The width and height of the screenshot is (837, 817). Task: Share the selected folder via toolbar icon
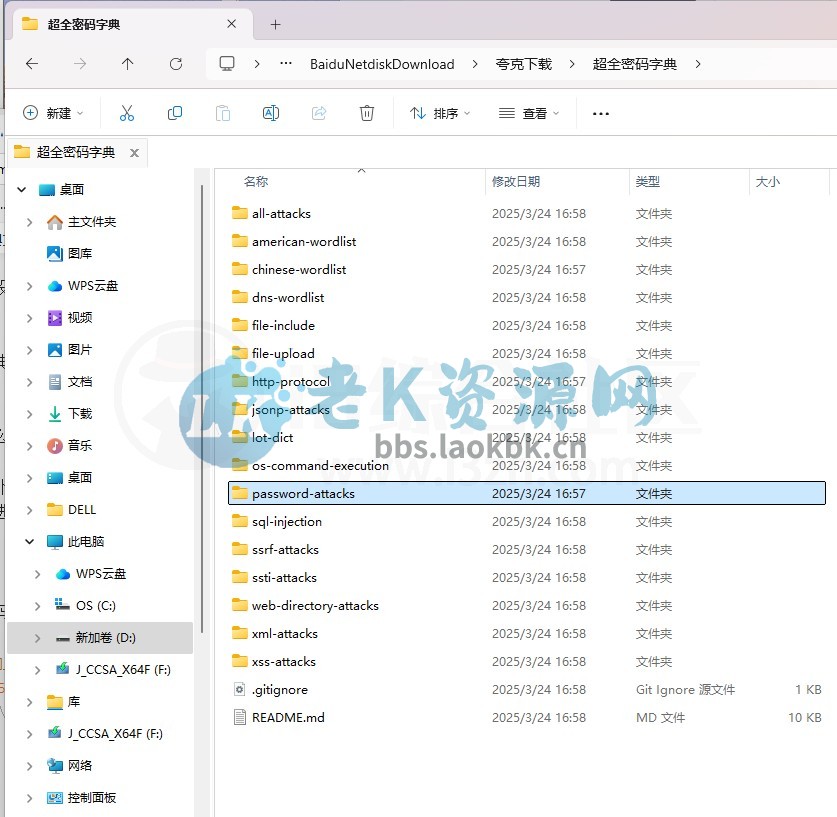319,113
